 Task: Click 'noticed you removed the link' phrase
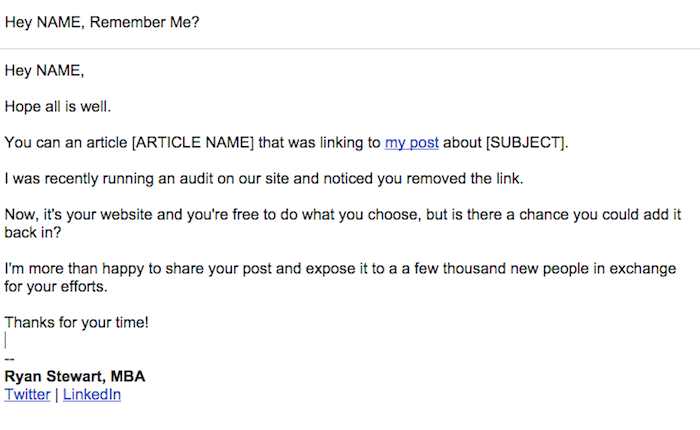pos(423,178)
